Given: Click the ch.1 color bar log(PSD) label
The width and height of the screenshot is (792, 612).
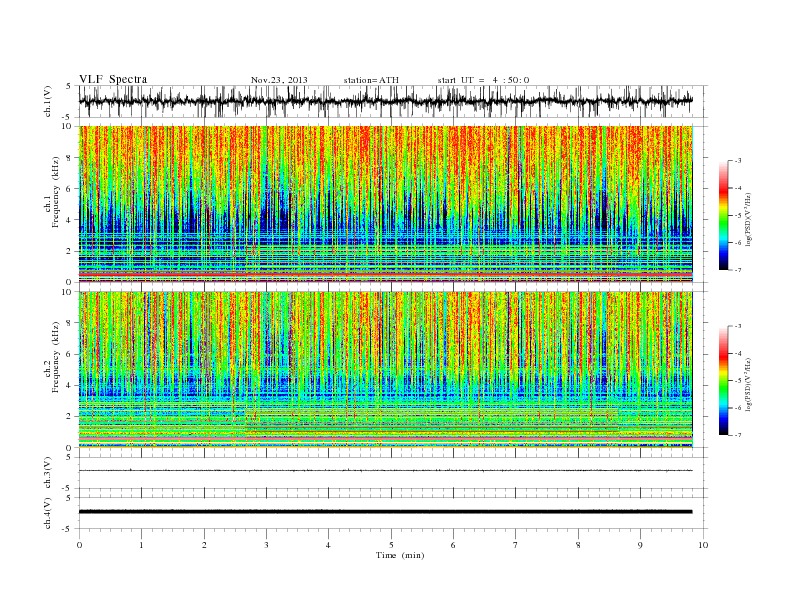Looking at the screenshot, I should coord(749,219).
